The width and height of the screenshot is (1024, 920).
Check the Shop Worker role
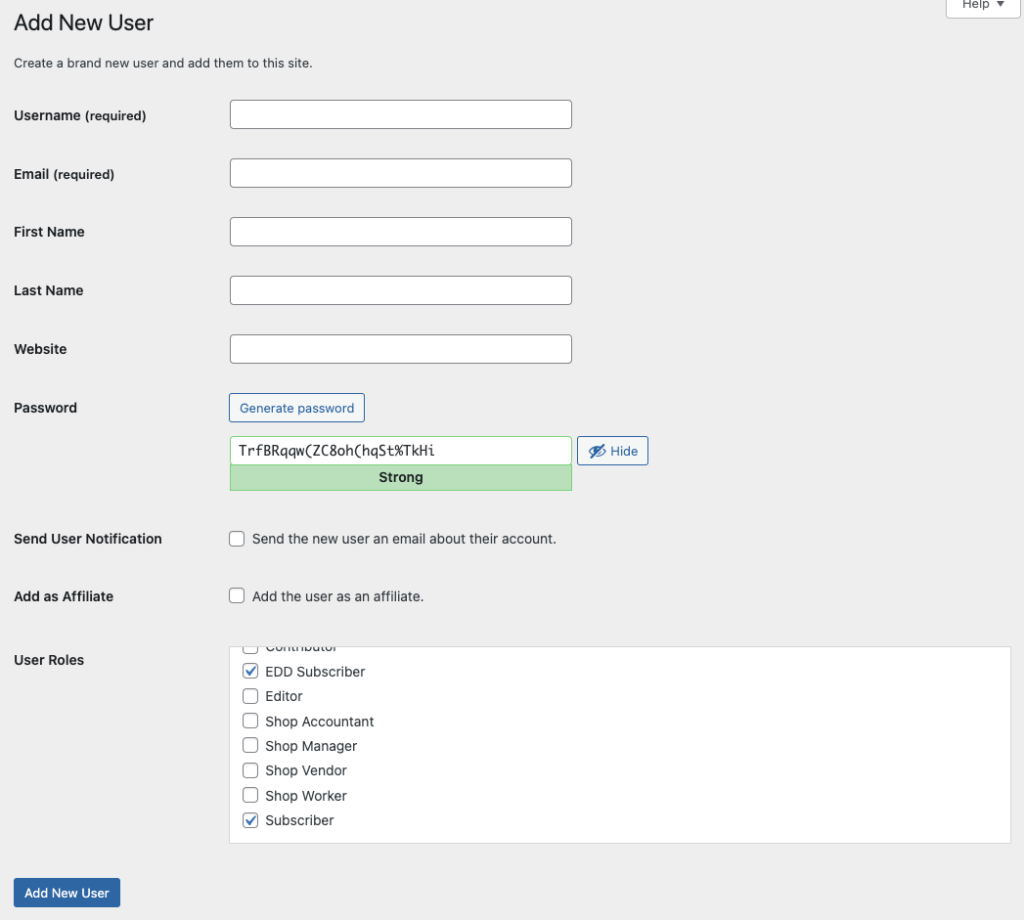point(251,796)
